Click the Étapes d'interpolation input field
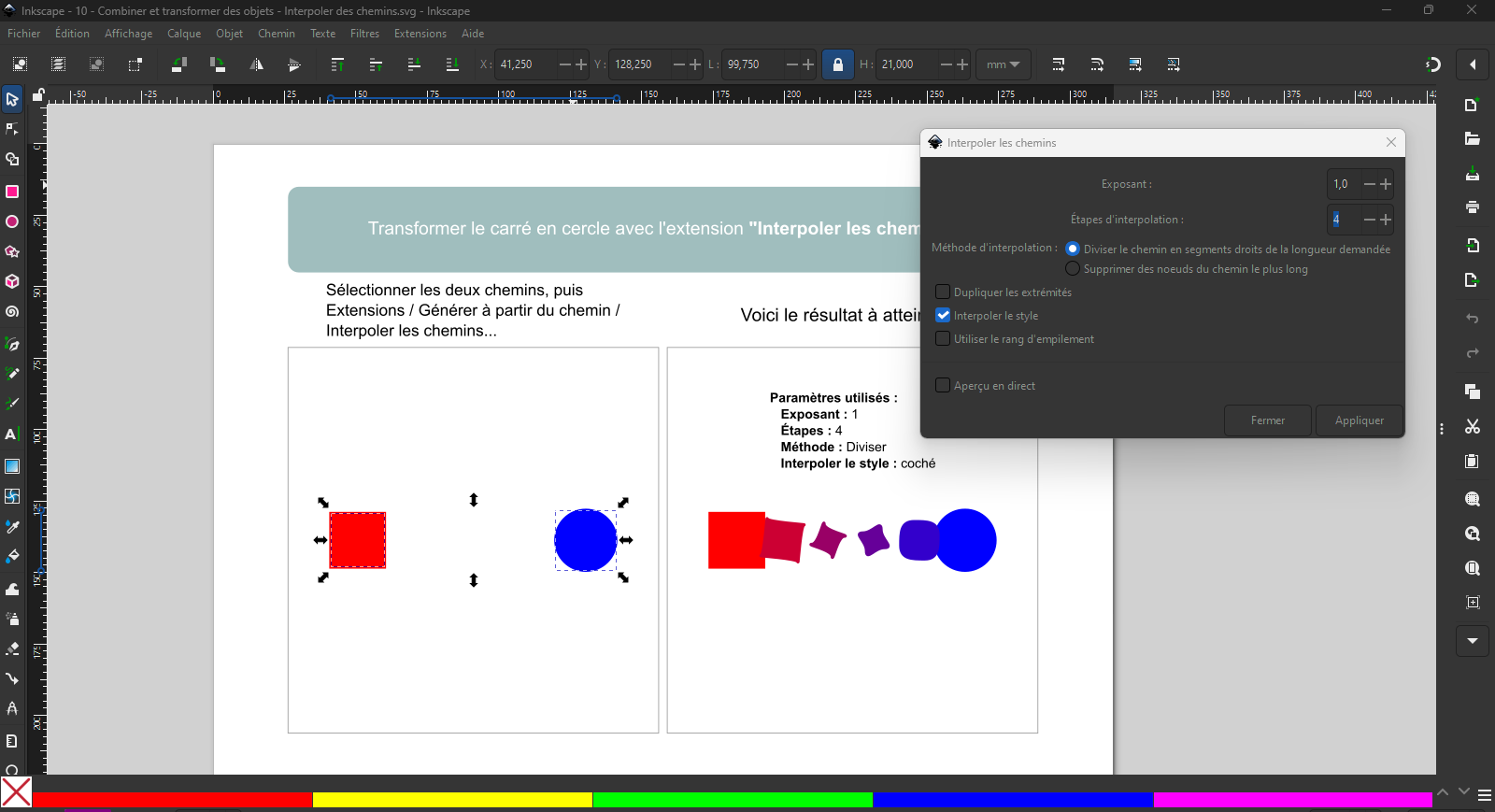This screenshot has width=1495, height=812. 1343,220
